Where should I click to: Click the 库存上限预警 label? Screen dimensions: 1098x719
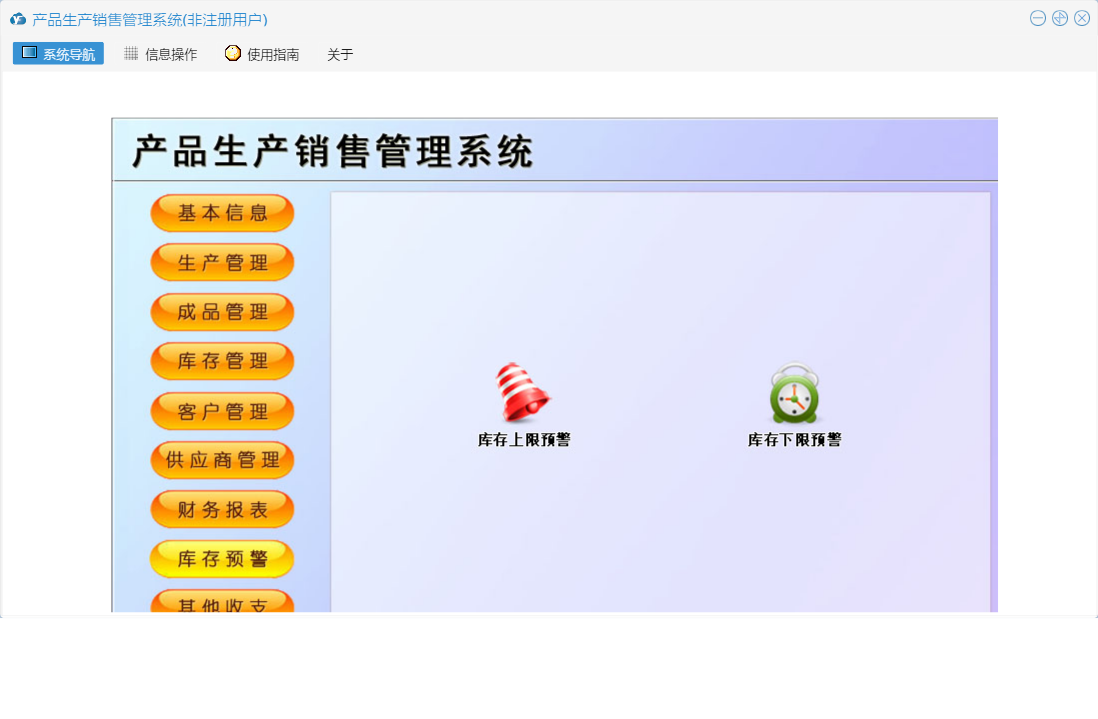tap(524, 440)
